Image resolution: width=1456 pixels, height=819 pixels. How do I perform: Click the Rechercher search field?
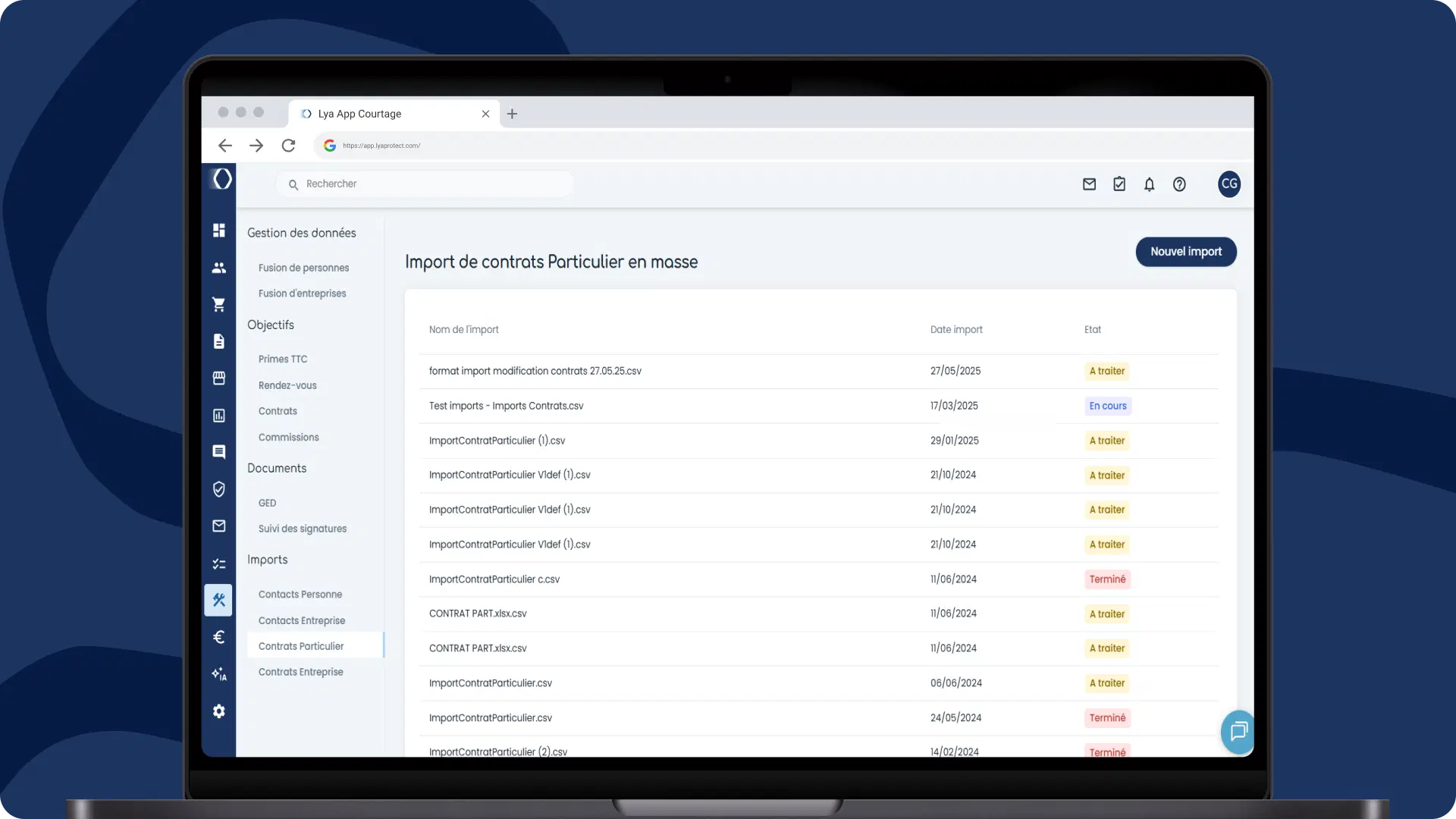click(x=425, y=184)
